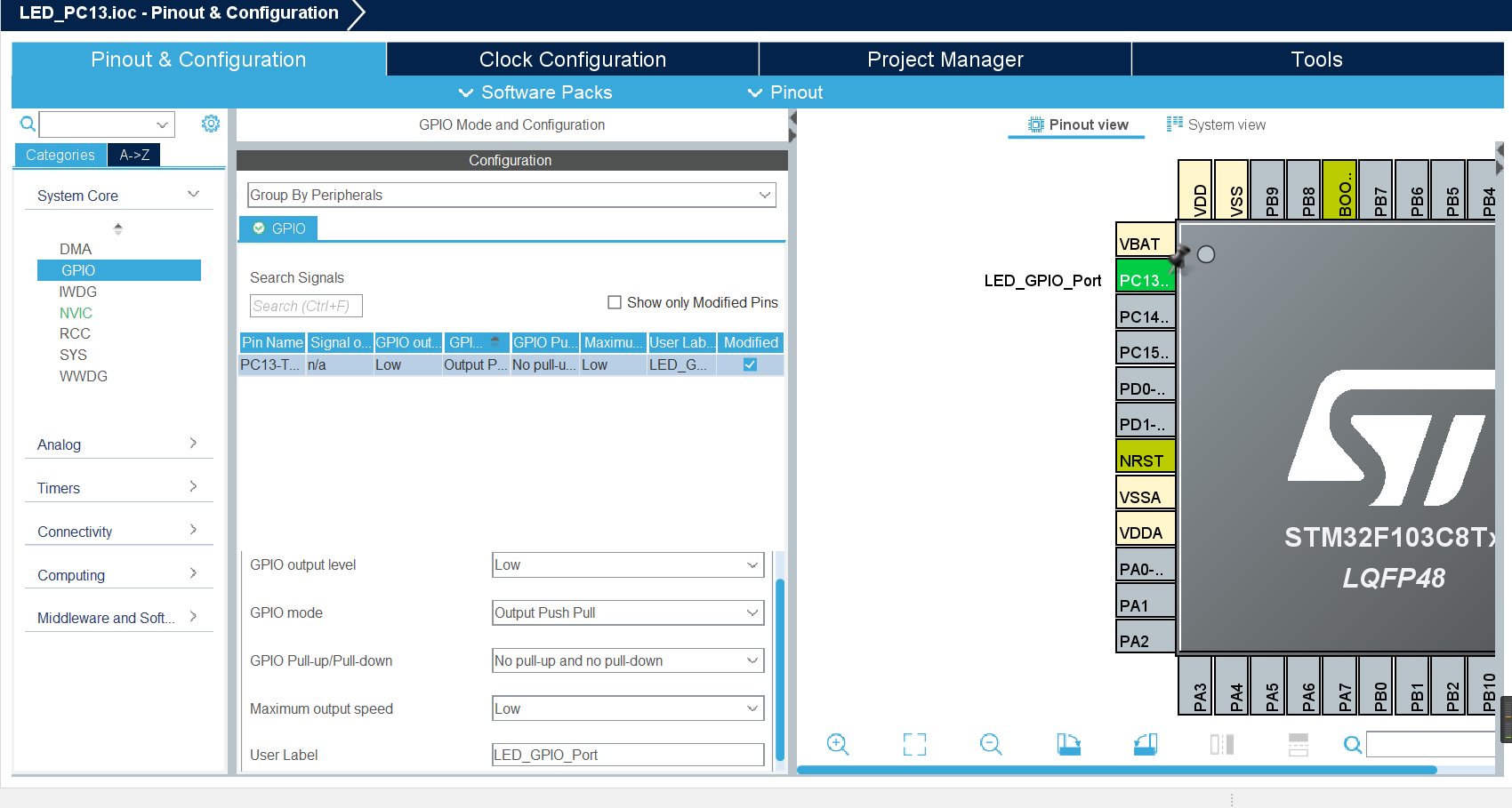This screenshot has width=1512, height=808.
Task: Toggle Modified checkbox for PC13 row
Action: (750, 364)
